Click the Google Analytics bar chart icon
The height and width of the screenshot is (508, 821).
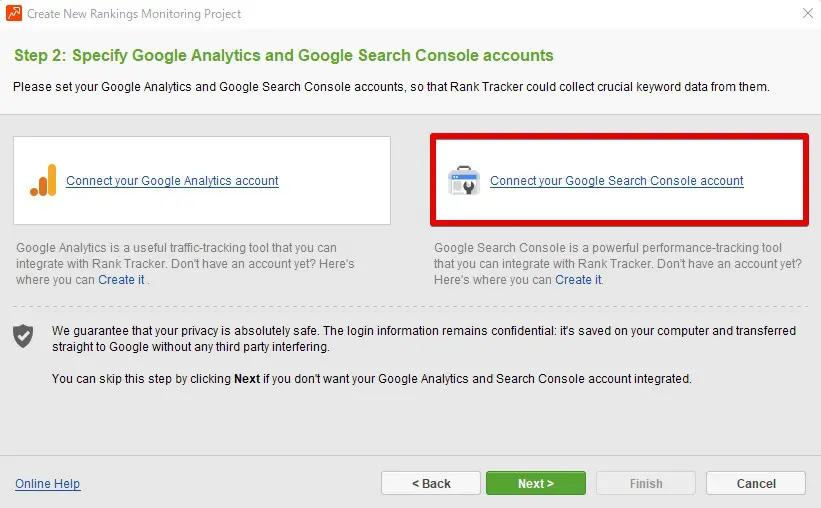(x=43, y=181)
